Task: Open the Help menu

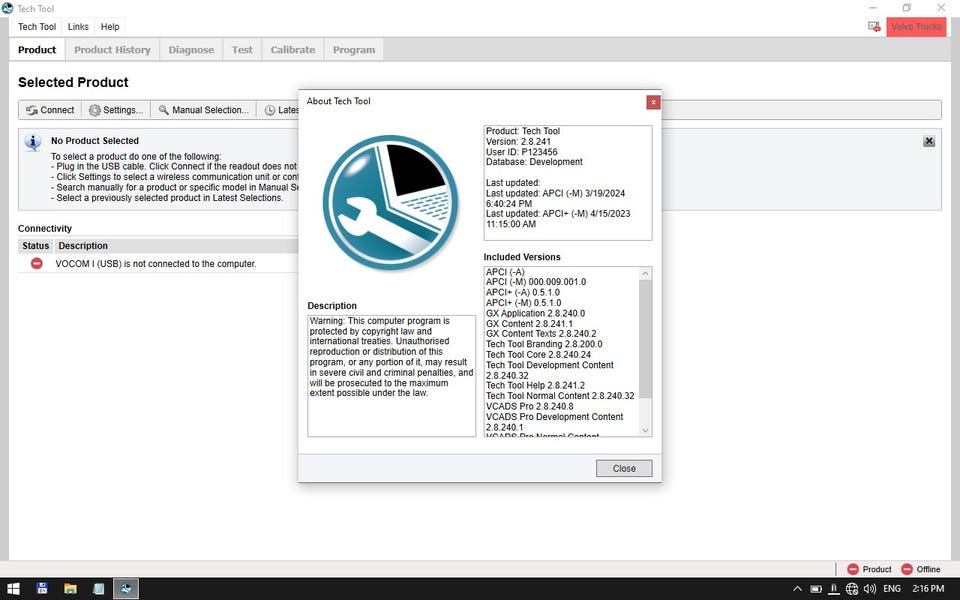Action: click(x=110, y=27)
